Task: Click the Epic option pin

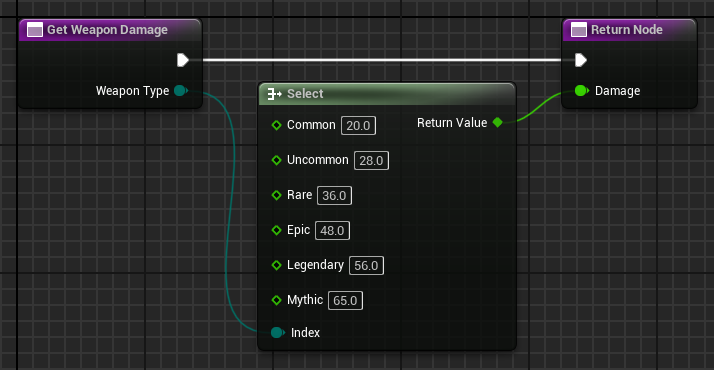Action: (x=276, y=230)
